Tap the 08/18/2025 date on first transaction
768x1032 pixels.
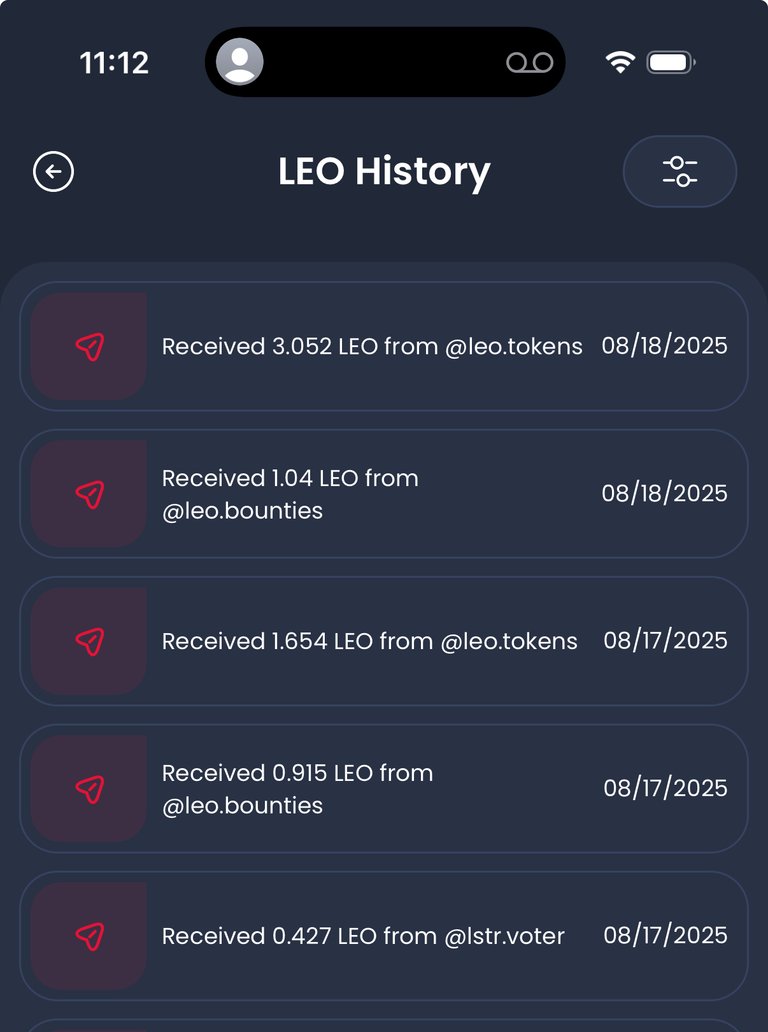(665, 346)
